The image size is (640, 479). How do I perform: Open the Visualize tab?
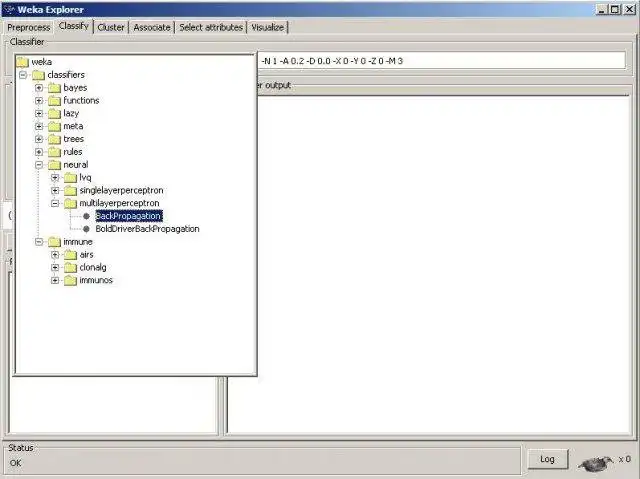[x=267, y=27]
